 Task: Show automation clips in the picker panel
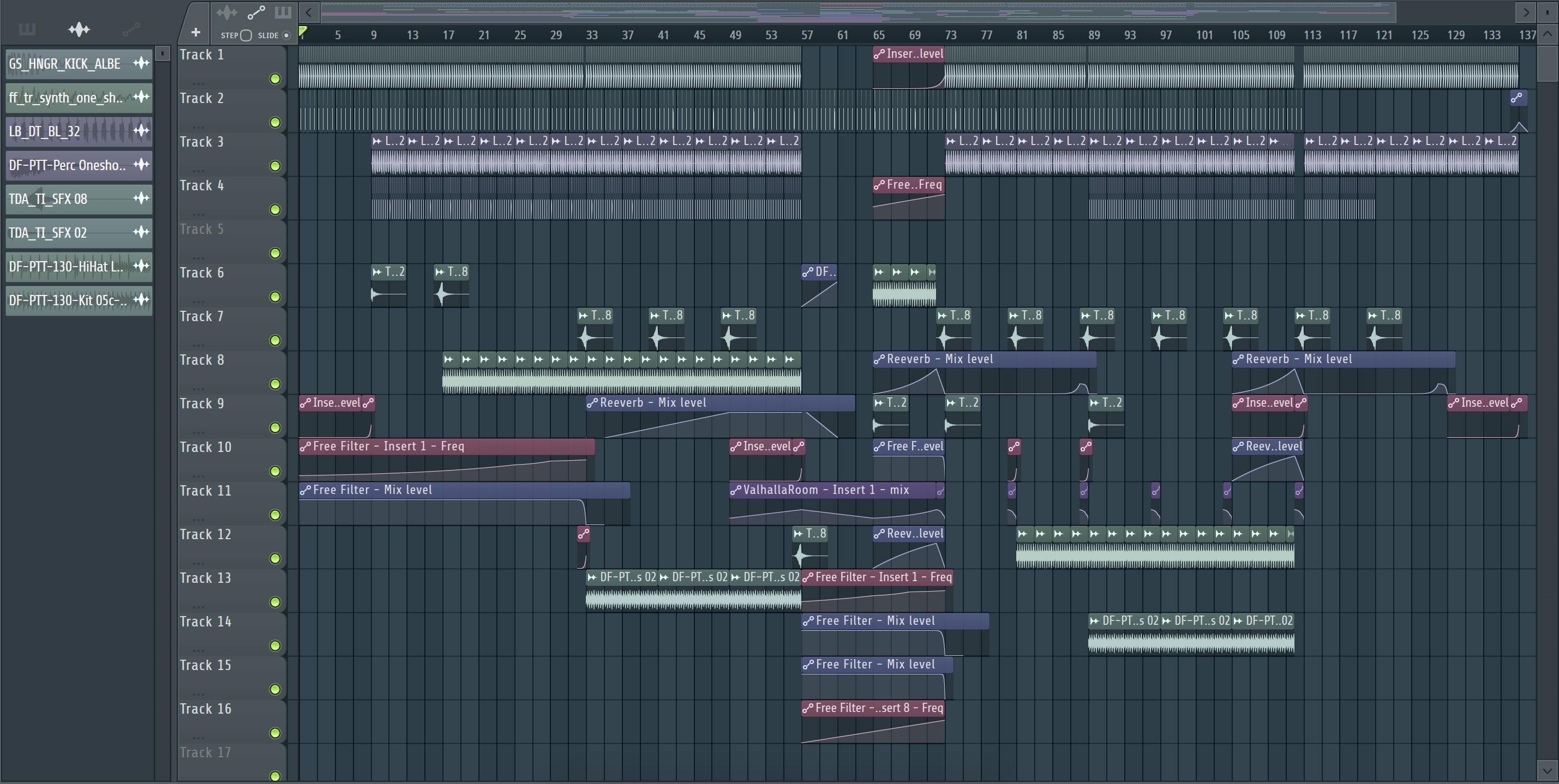pos(131,29)
